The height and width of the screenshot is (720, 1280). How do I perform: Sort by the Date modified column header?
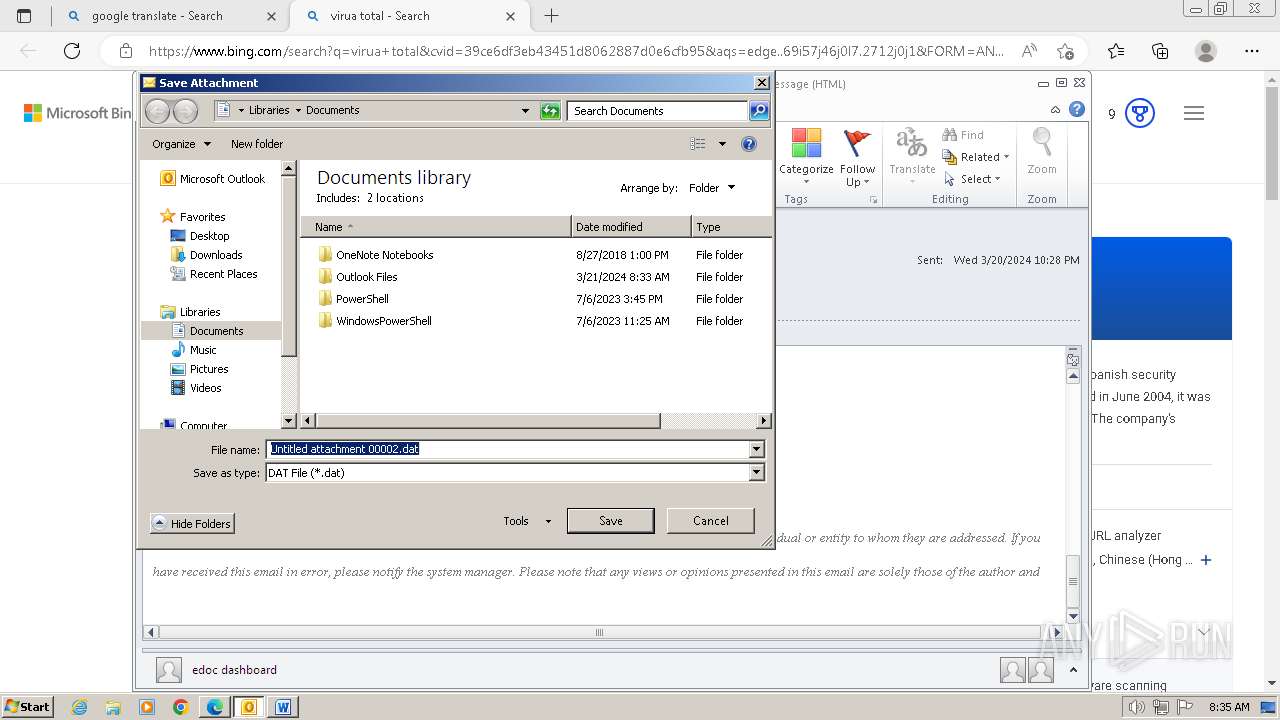tap(631, 227)
